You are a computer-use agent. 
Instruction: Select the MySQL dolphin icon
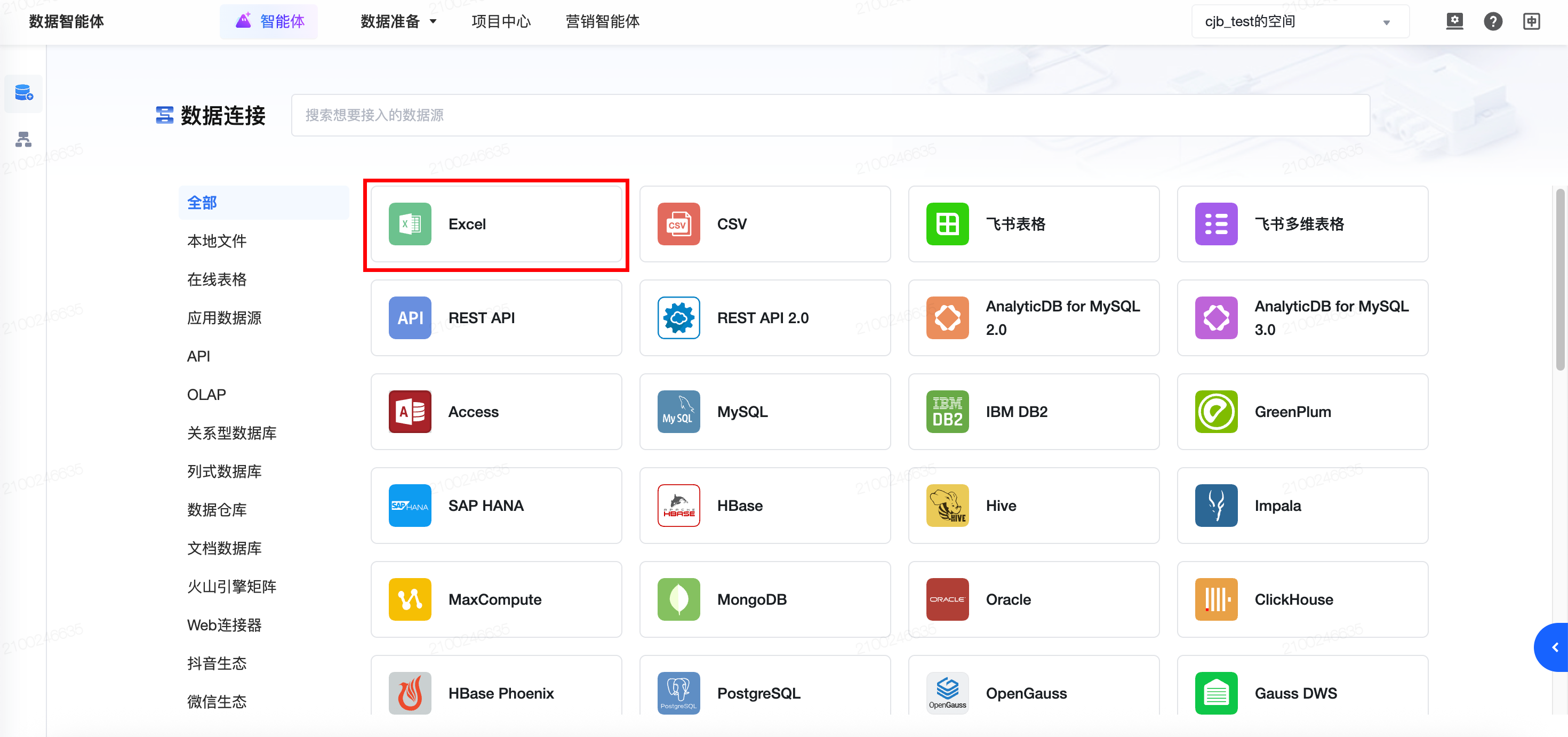click(x=679, y=411)
